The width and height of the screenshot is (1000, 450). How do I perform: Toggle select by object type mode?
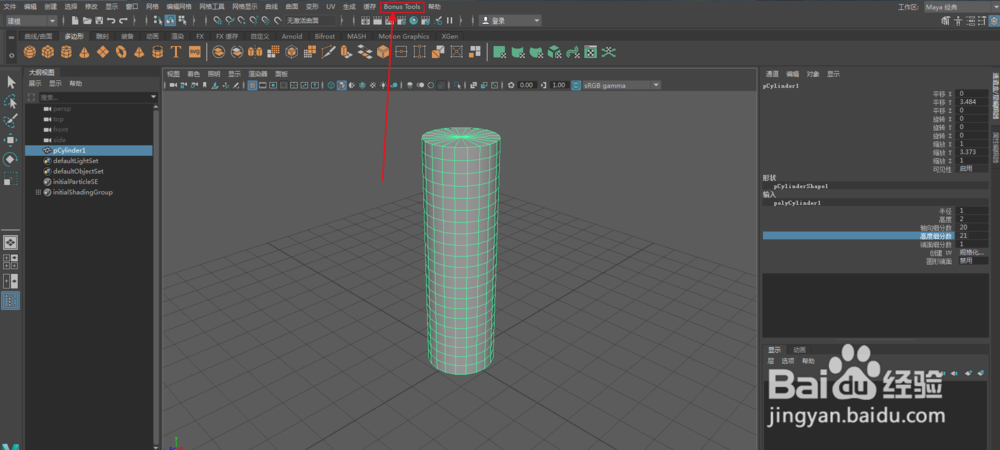[x=170, y=20]
